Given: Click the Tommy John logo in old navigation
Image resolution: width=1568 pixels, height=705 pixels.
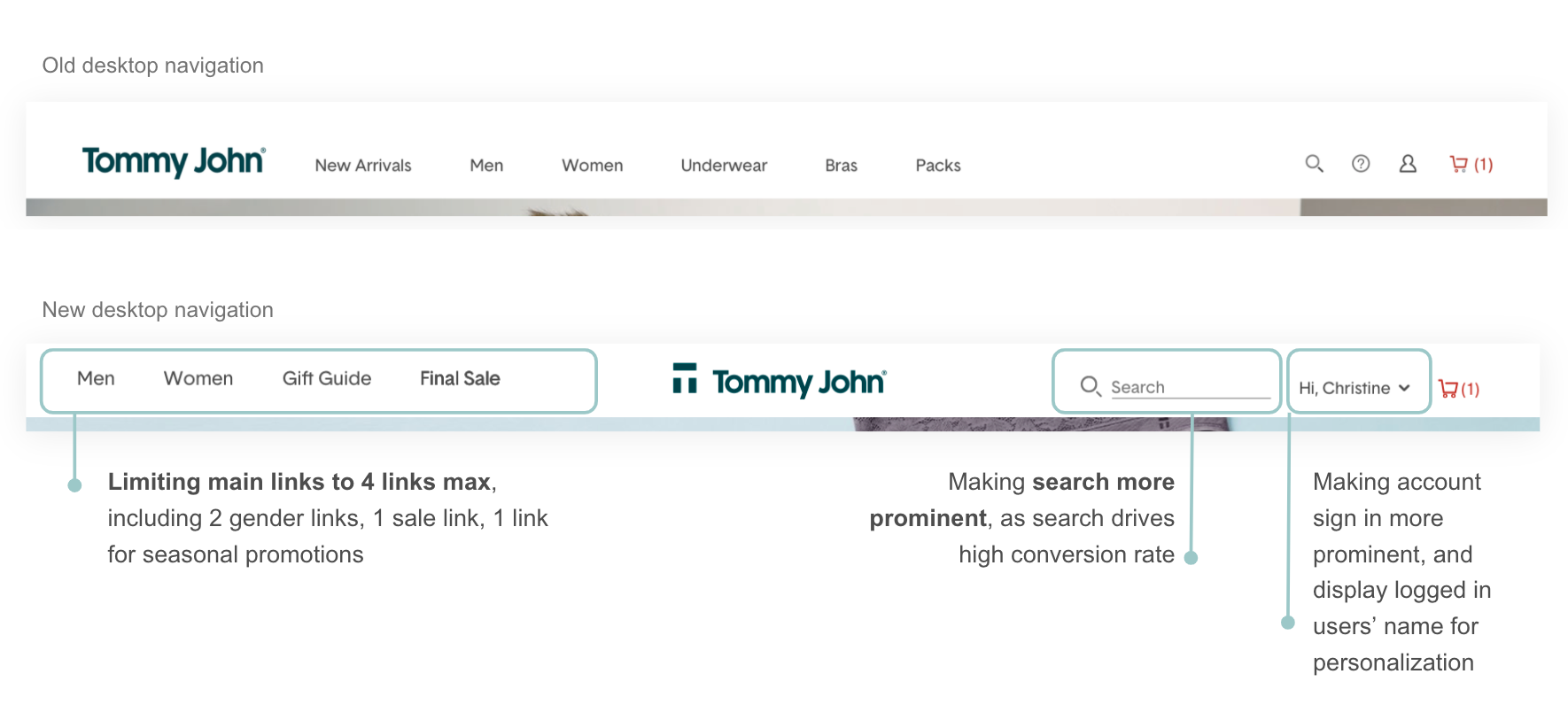Looking at the screenshot, I should [x=174, y=161].
